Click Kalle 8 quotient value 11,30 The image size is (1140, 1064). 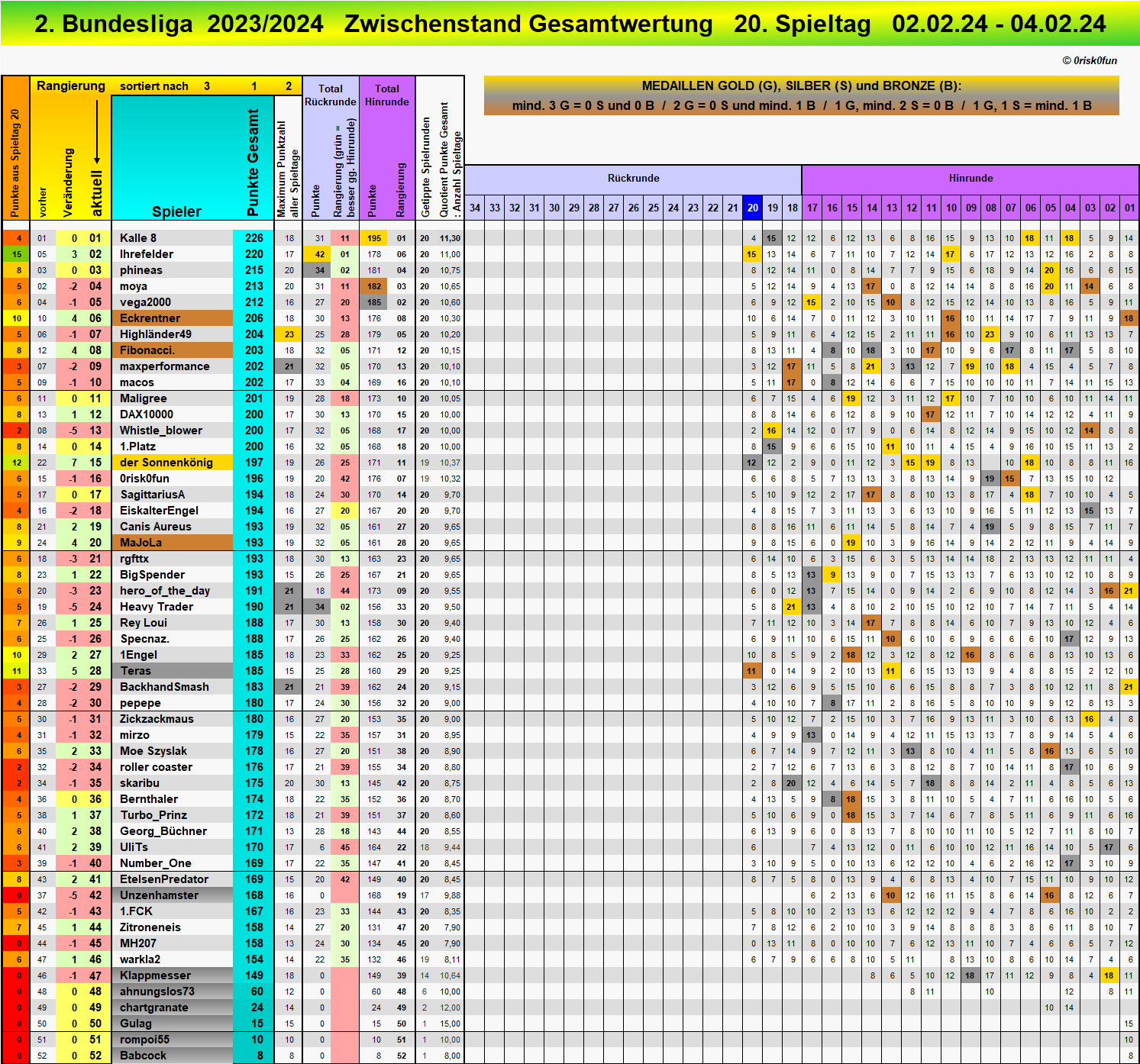tap(451, 238)
